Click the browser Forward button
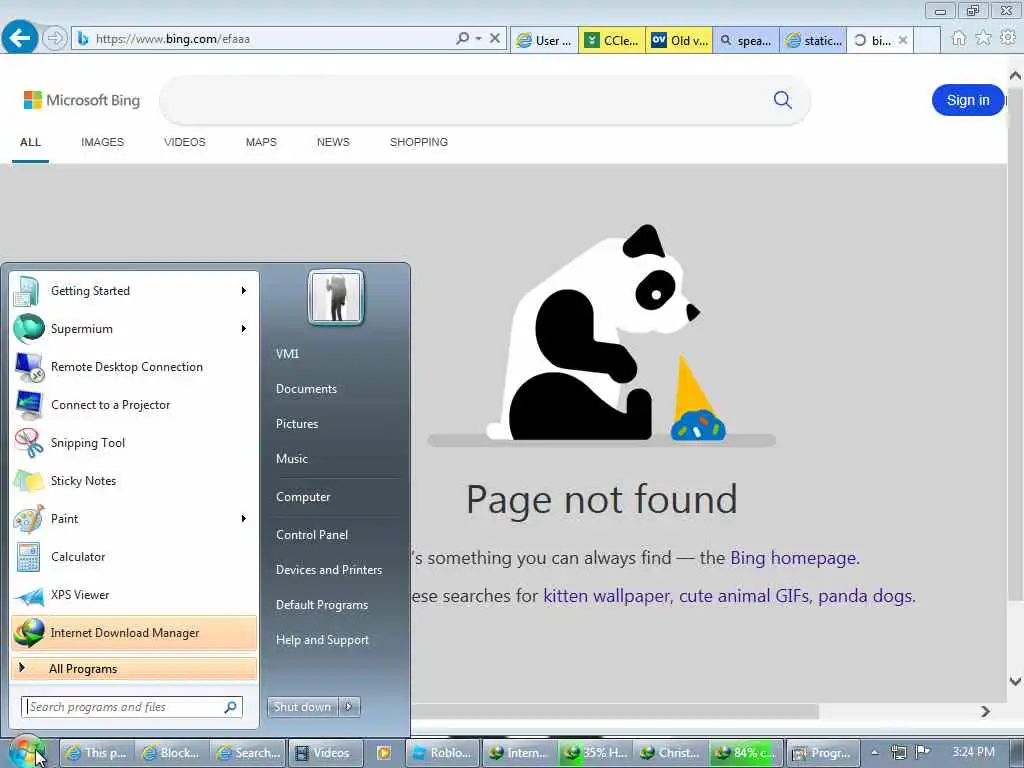The image size is (1024, 768). point(54,39)
